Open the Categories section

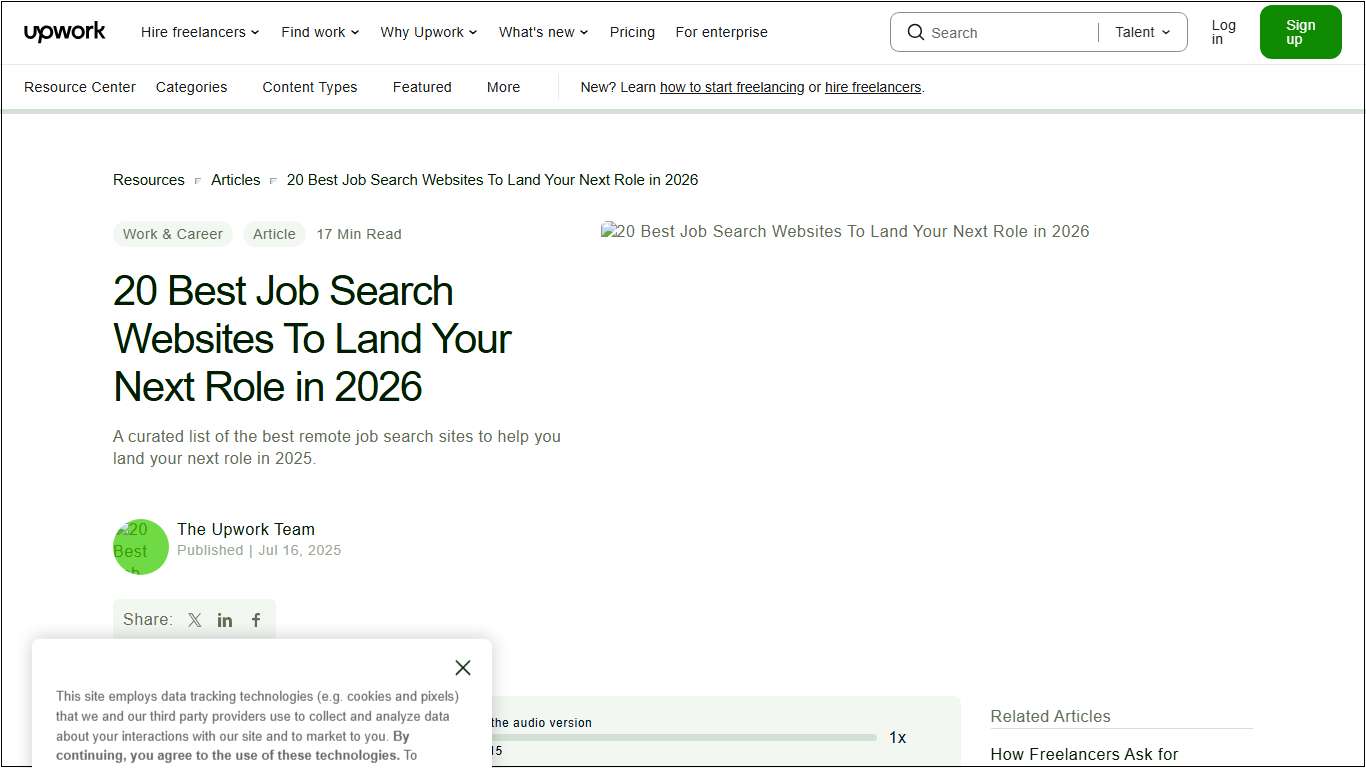coord(191,87)
